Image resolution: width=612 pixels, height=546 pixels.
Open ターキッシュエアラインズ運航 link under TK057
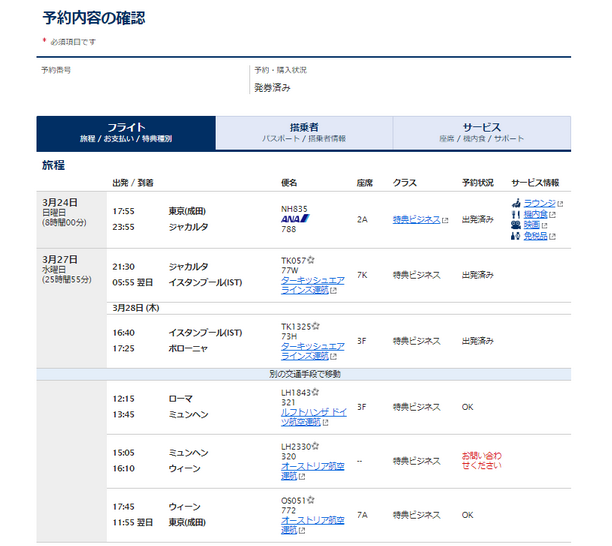pos(313,285)
